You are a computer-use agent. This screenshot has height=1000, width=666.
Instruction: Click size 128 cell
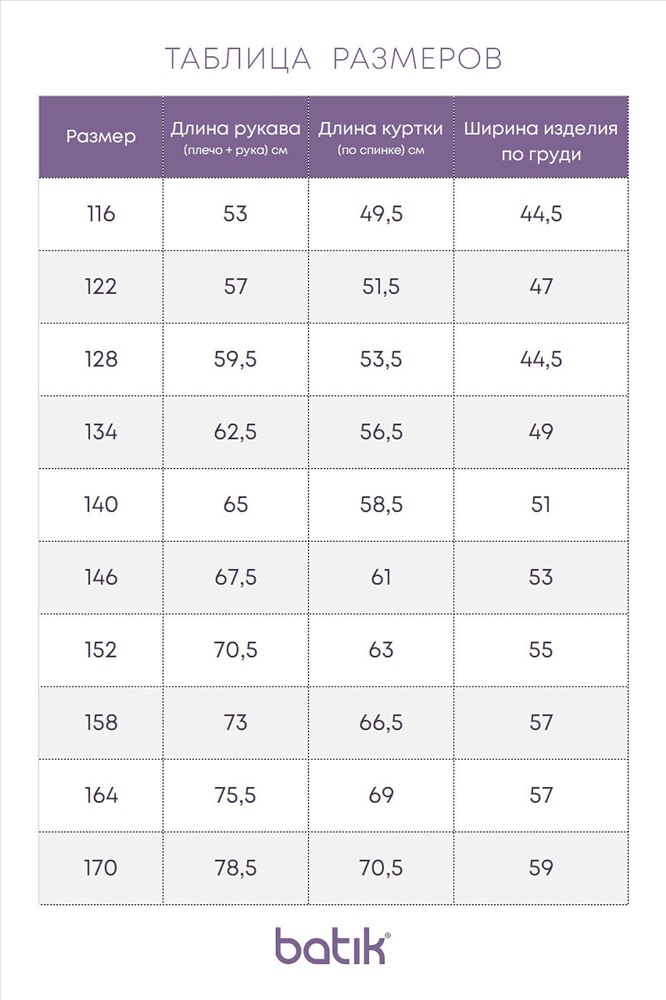click(x=101, y=359)
